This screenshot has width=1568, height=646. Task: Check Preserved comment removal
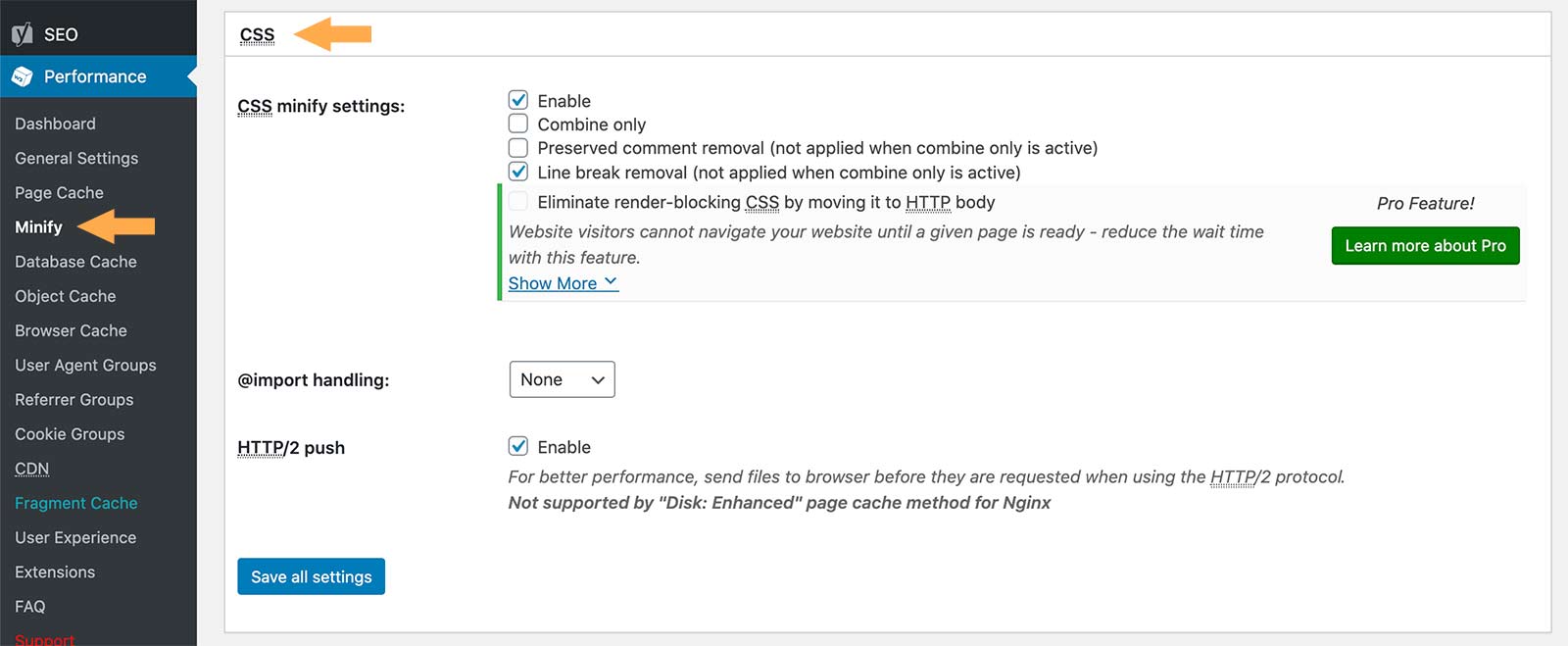517,147
